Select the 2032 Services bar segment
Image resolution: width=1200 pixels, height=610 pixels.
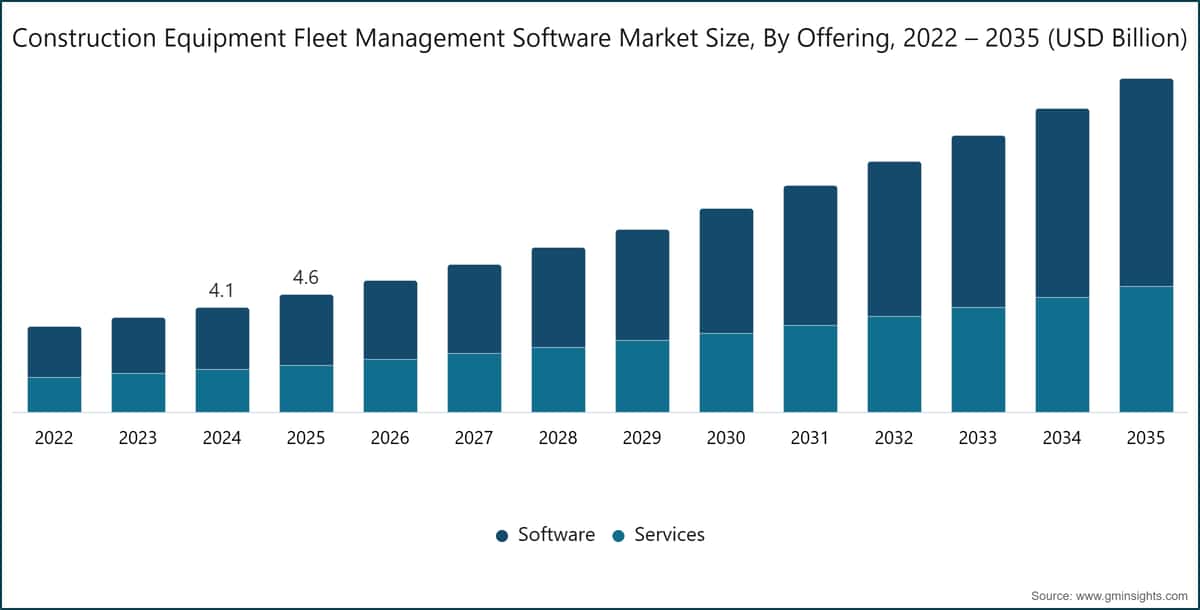click(894, 364)
